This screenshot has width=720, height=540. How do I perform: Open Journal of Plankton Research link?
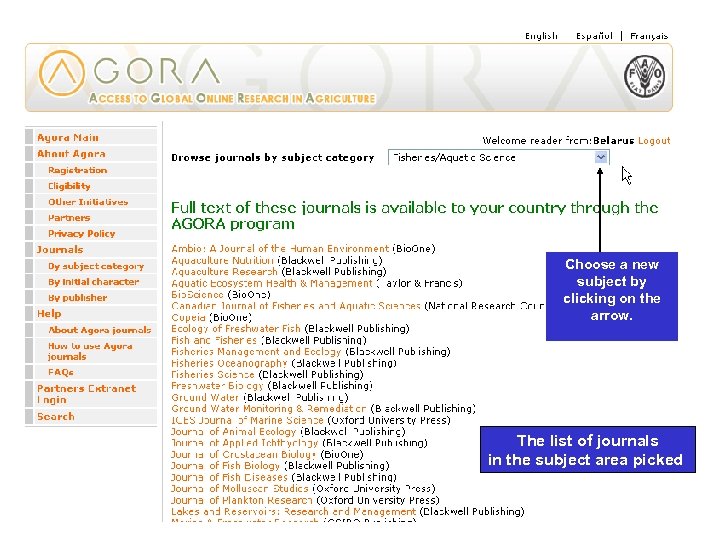[242, 500]
